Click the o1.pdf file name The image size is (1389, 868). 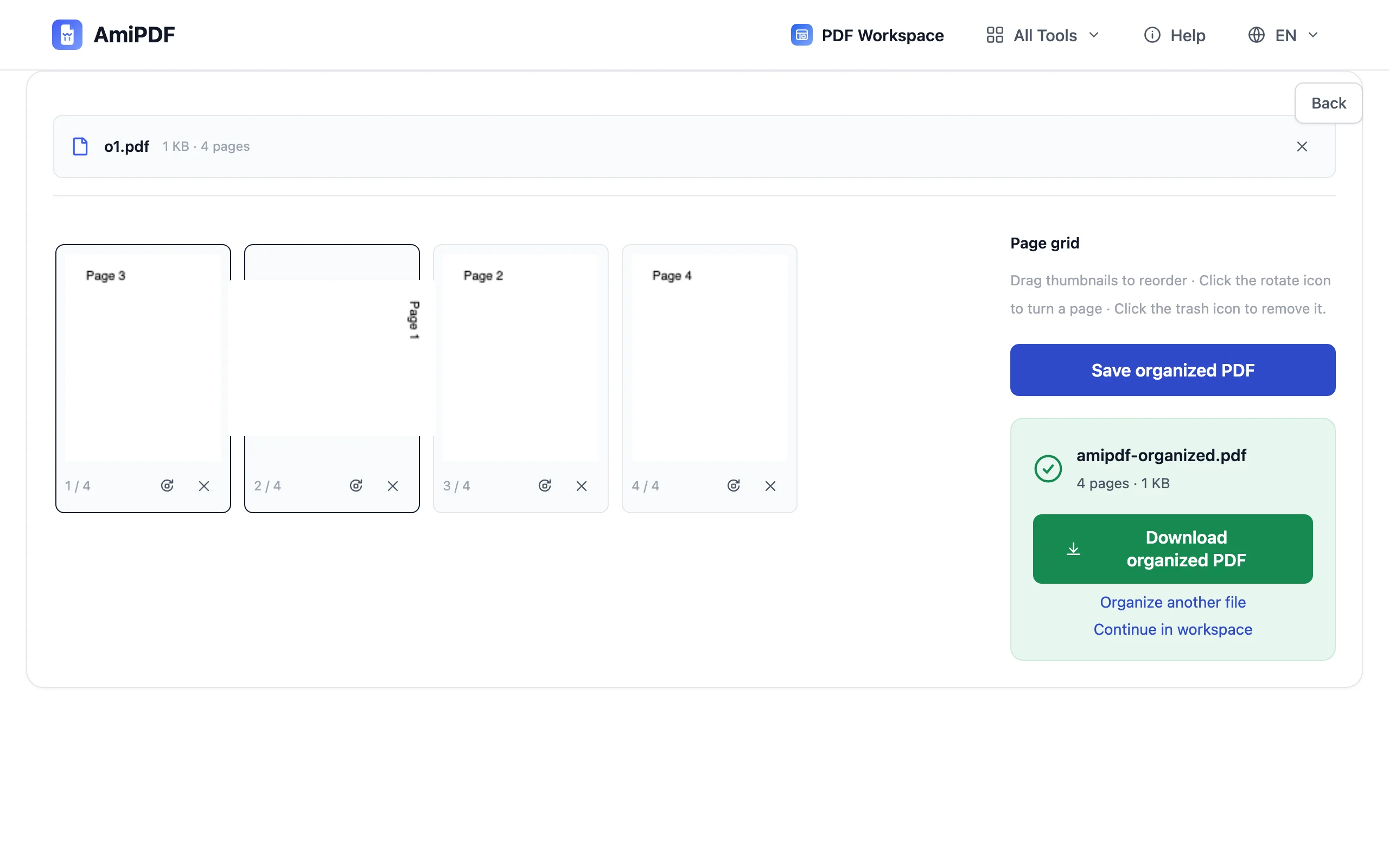click(x=126, y=146)
